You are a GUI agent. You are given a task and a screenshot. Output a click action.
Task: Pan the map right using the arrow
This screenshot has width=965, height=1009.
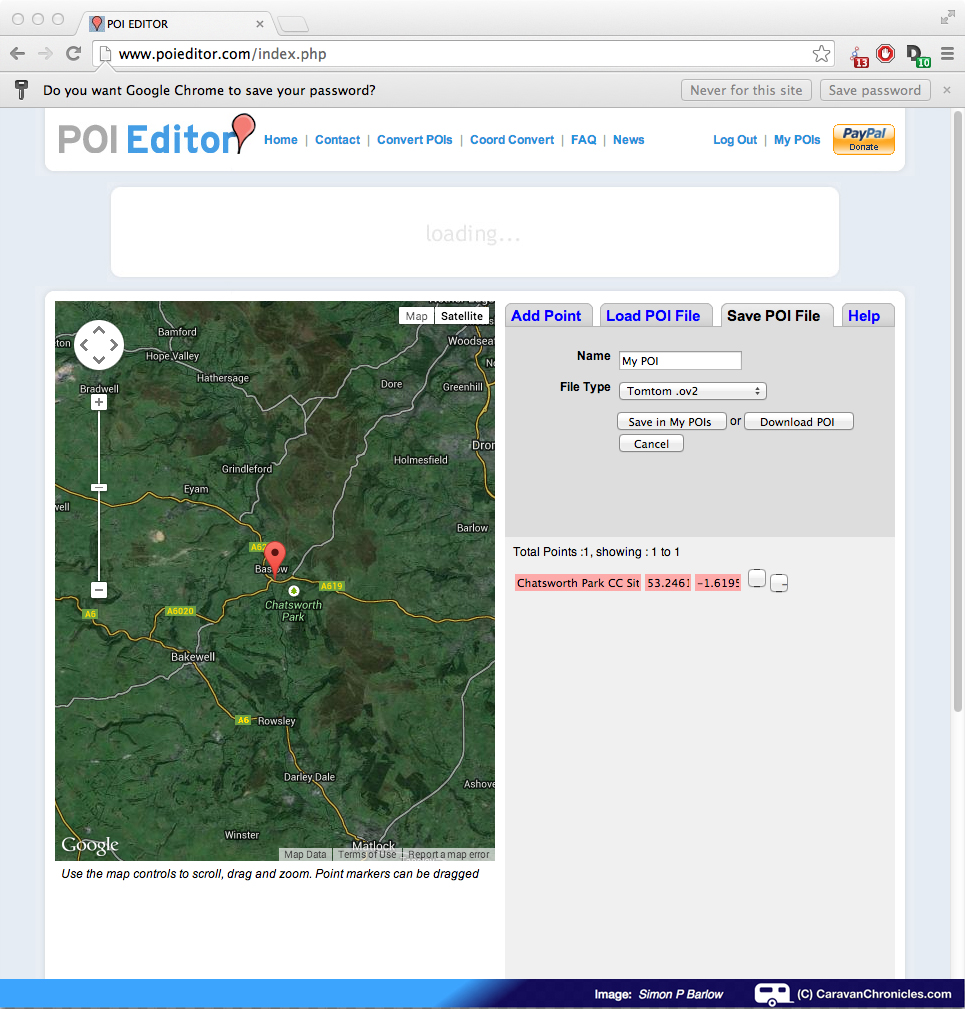tap(114, 346)
